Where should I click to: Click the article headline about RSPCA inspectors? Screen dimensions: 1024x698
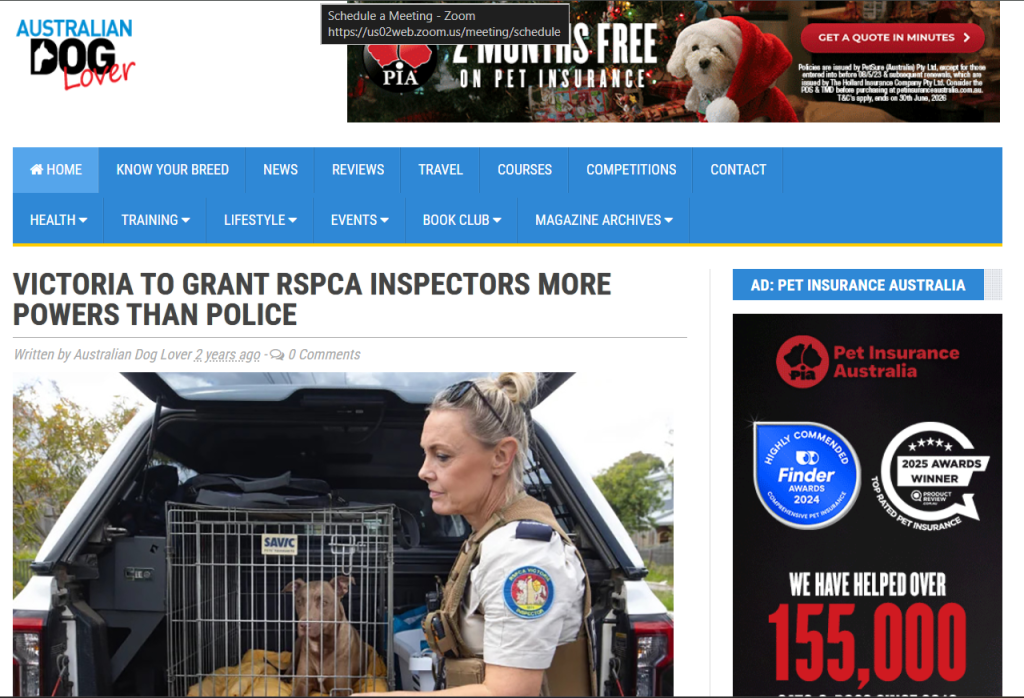coord(312,299)
